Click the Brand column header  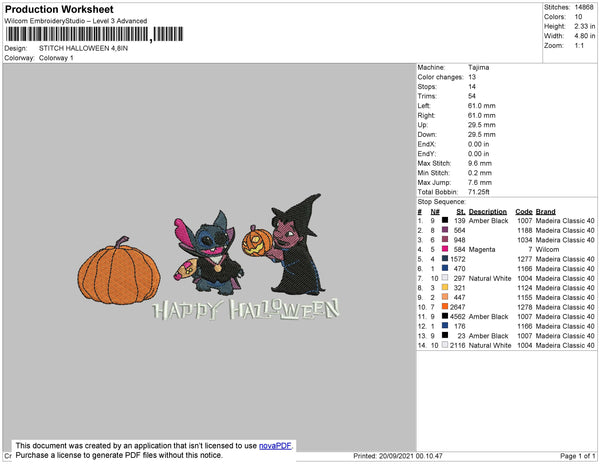point(546,212)
